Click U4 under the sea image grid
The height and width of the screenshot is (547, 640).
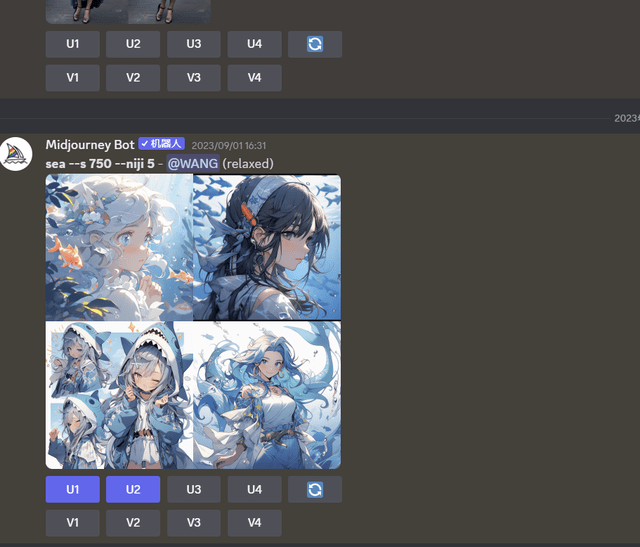(254, 489)
